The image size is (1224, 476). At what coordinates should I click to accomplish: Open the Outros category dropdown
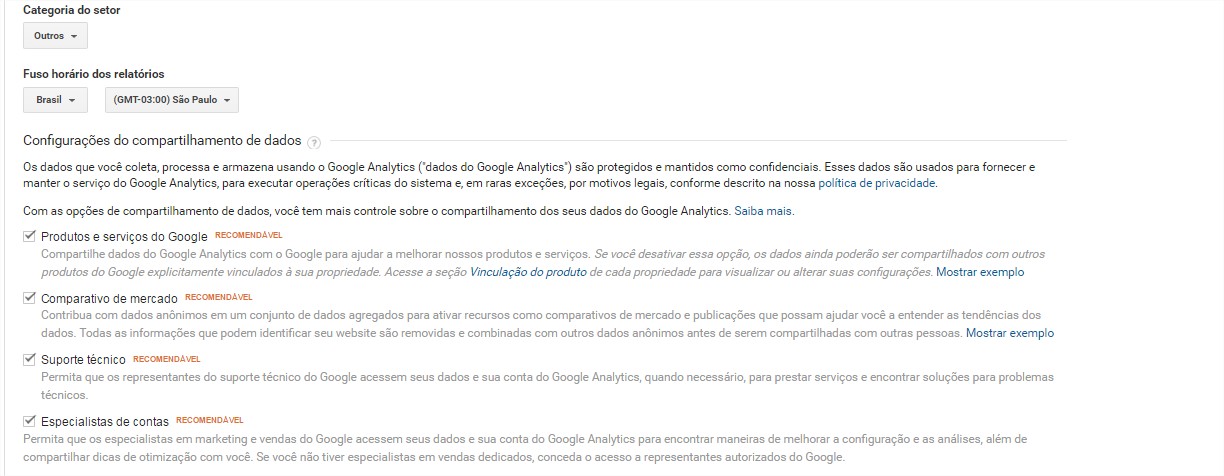pyautogui.click(x=55, y=36)
